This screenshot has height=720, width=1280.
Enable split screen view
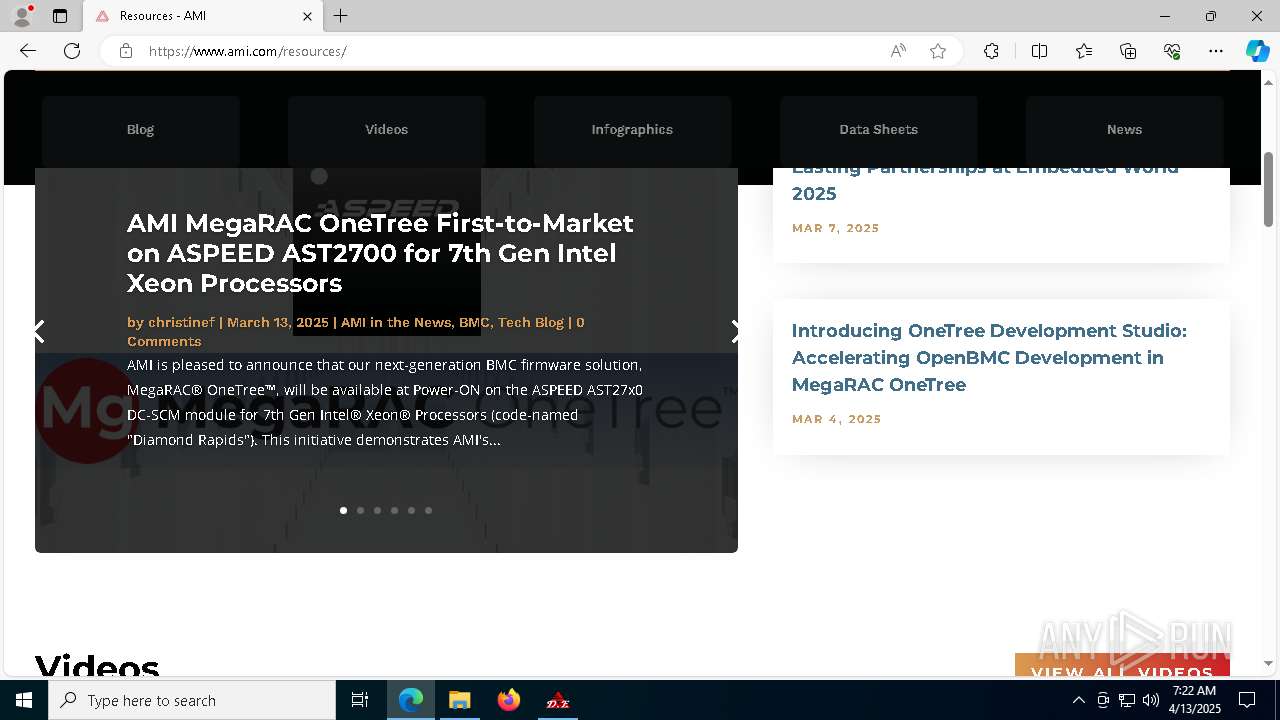1039,51
